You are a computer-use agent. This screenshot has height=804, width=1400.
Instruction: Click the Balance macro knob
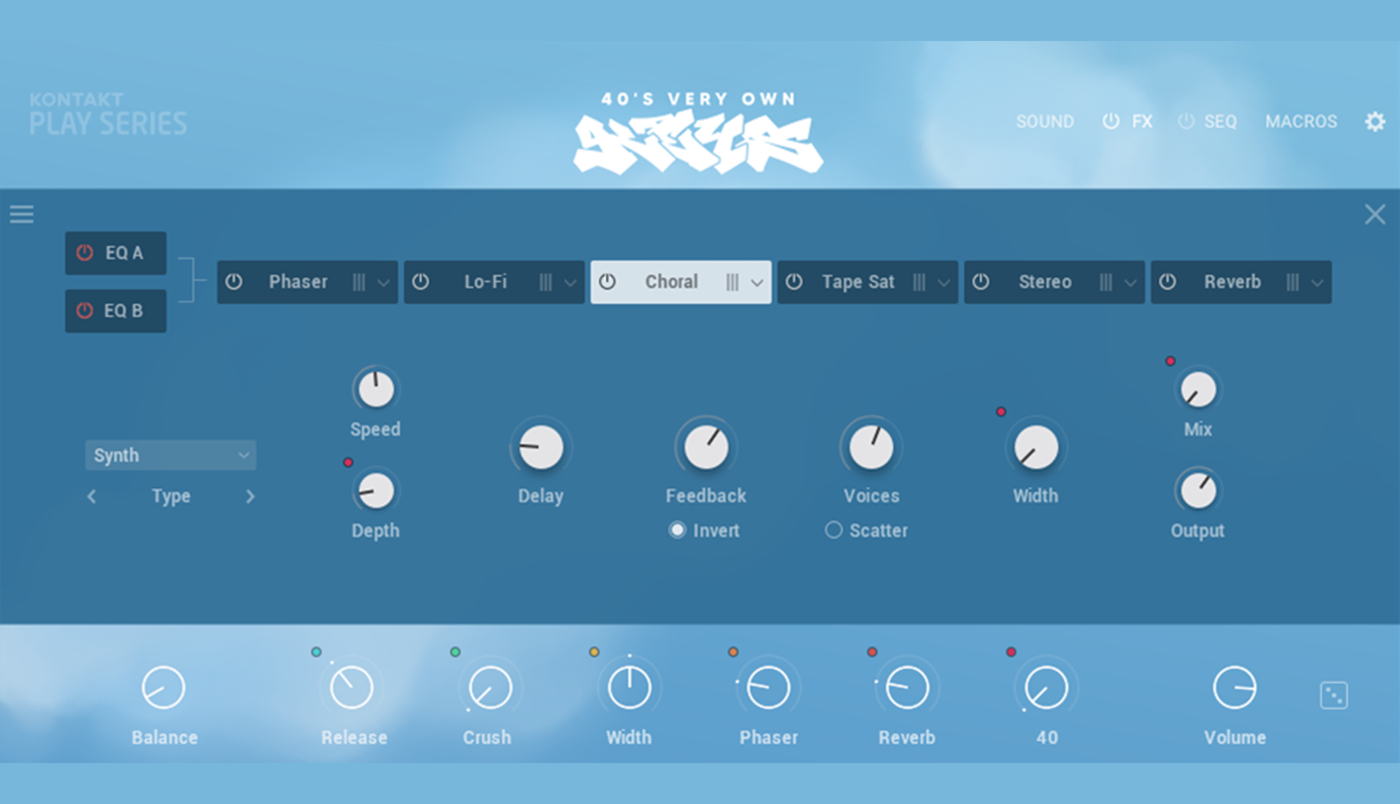point(164,688)
